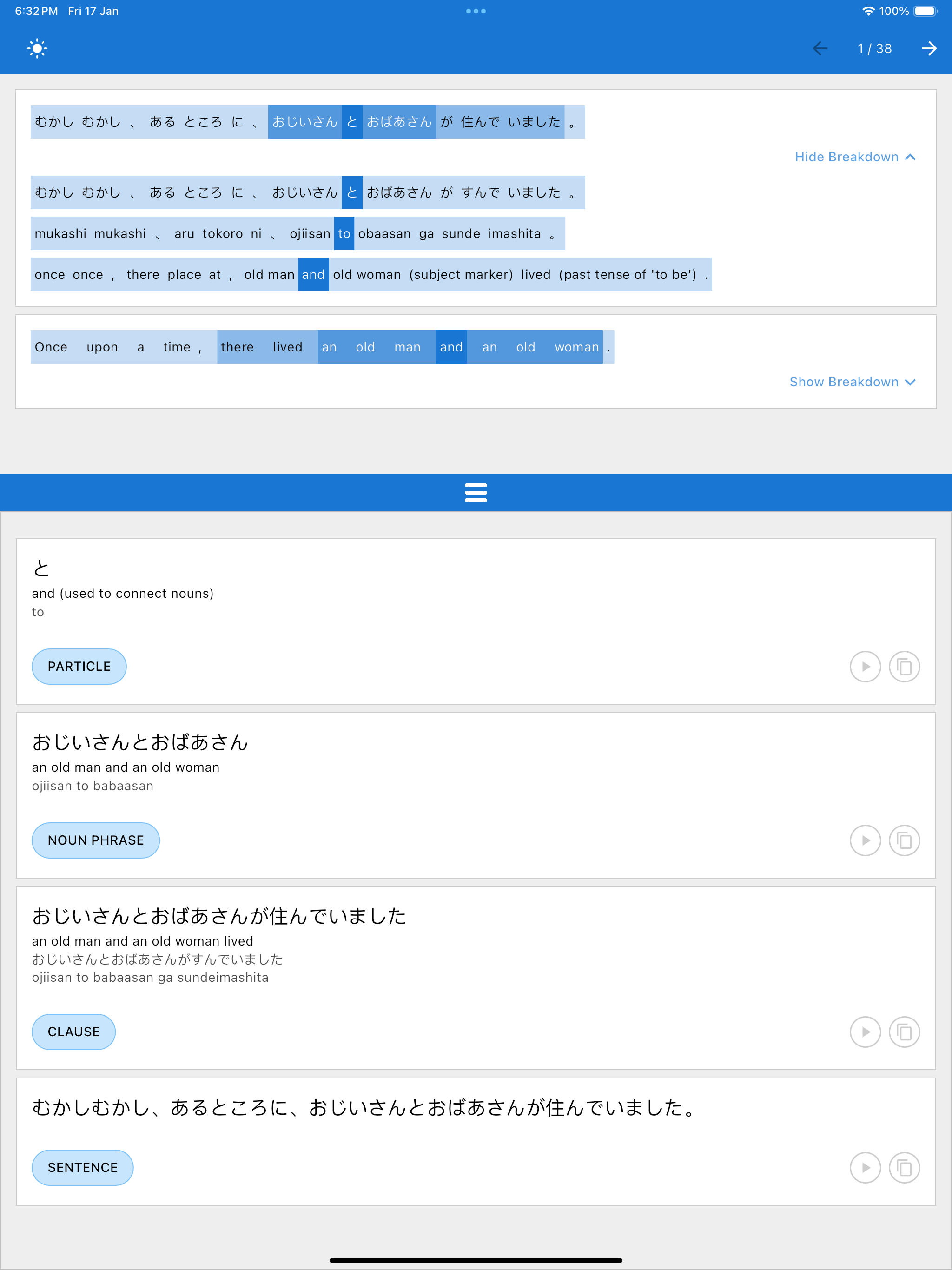Select すんで in the hiragana breakdown row
This screenshot has width=952, height=1270.
point(480,192)
